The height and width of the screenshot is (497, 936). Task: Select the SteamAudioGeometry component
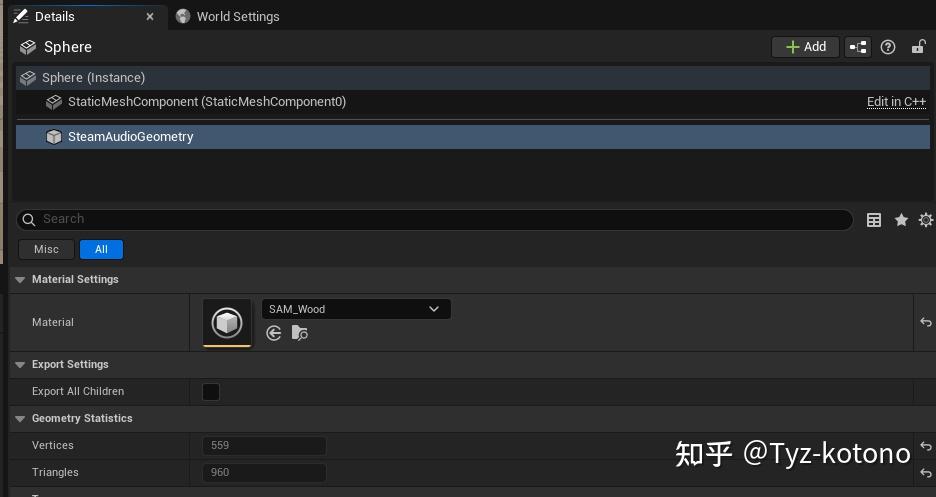coord(473,137)
